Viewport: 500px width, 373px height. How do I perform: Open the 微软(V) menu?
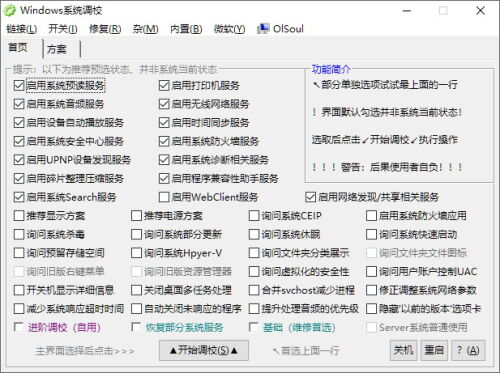pos(229,29)
